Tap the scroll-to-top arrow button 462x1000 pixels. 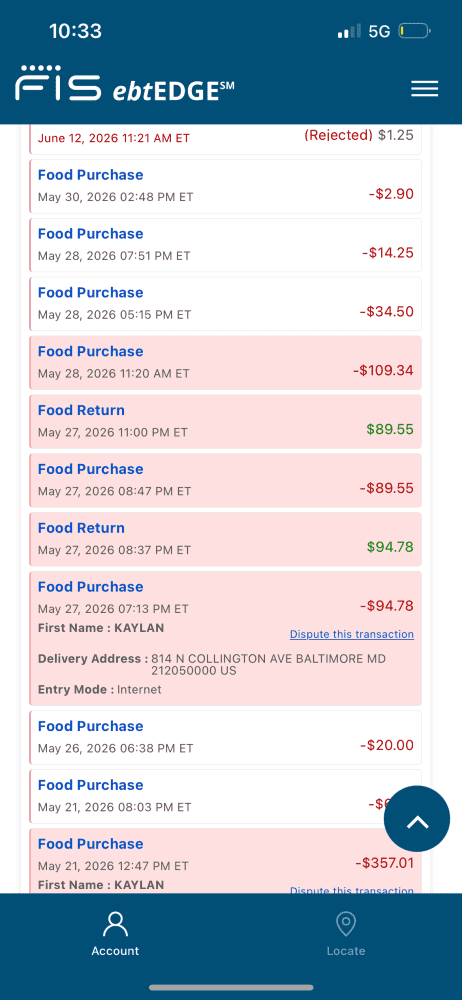[417, 819]
